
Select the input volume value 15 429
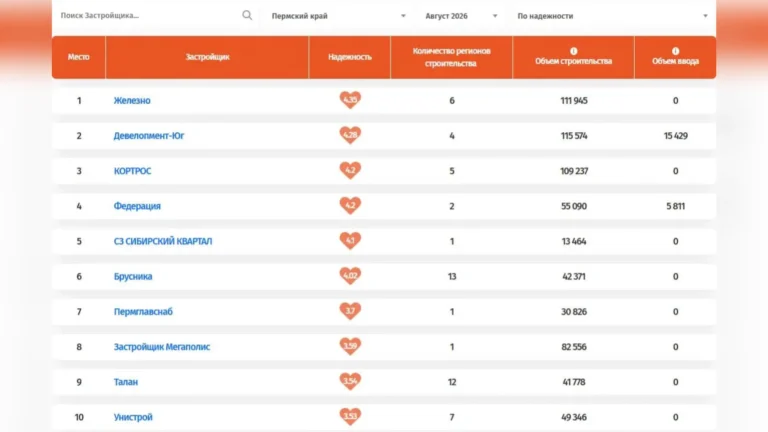click(676, 136)
